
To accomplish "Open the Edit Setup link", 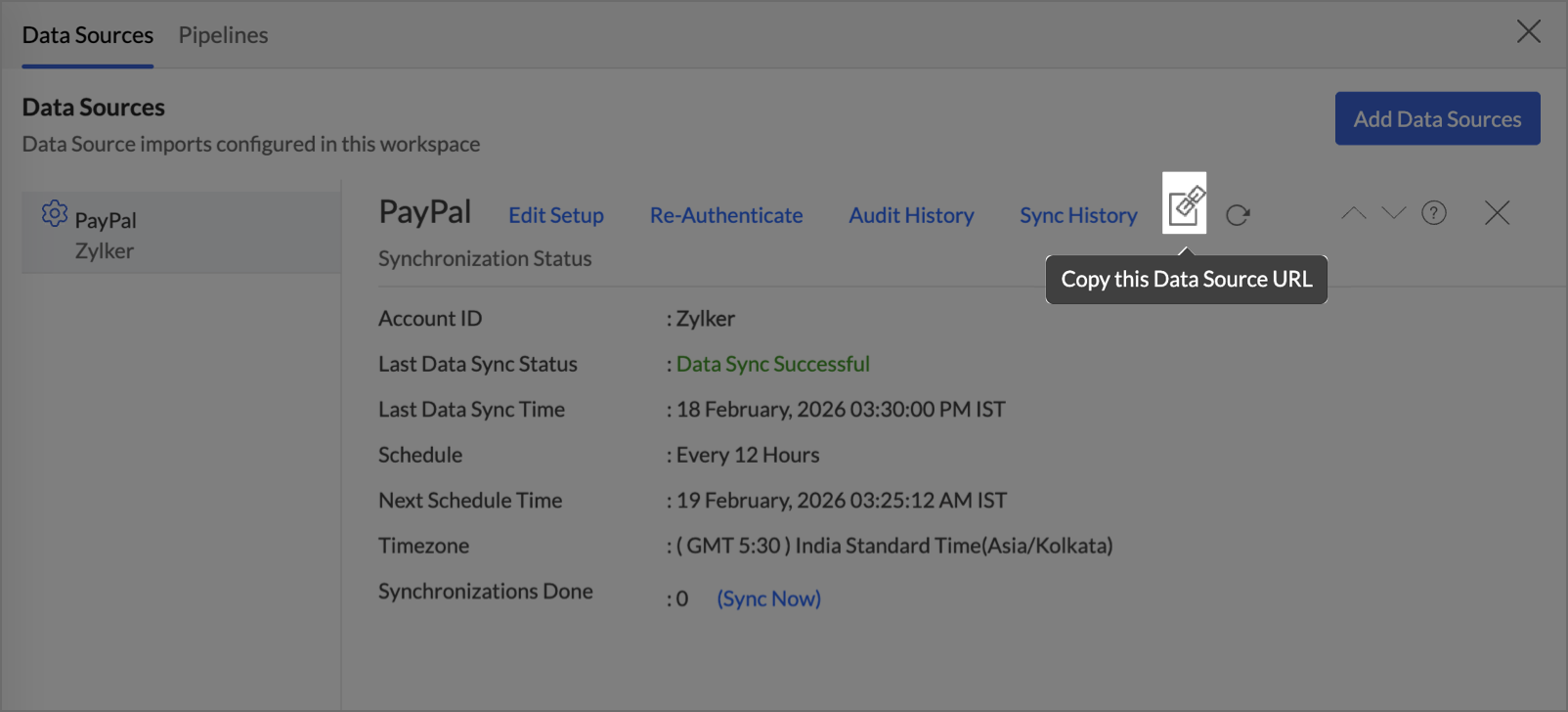I will (x=555, y=215).
